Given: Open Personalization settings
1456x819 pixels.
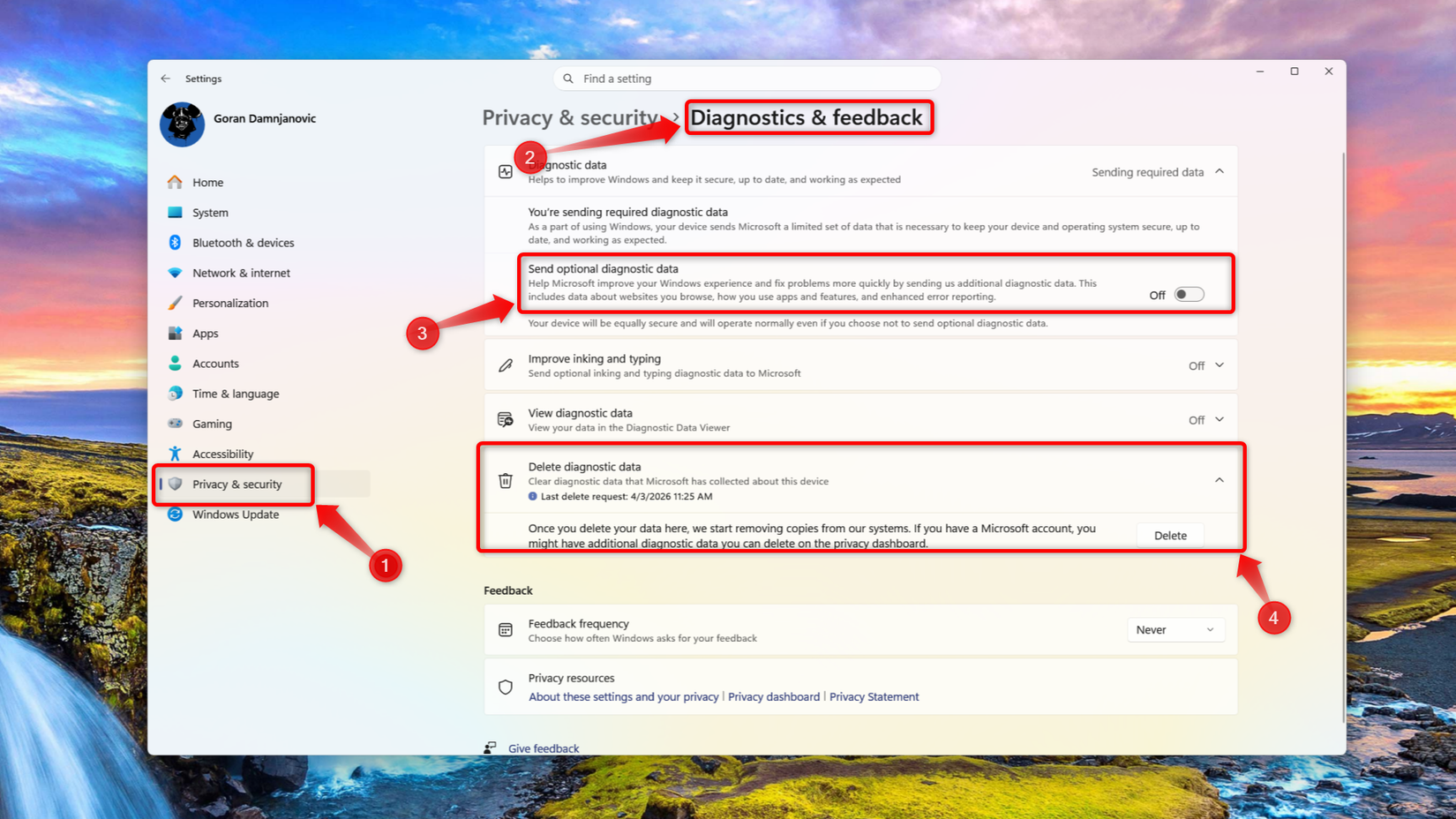Looking at the screenshot, I should coord(230,303).
